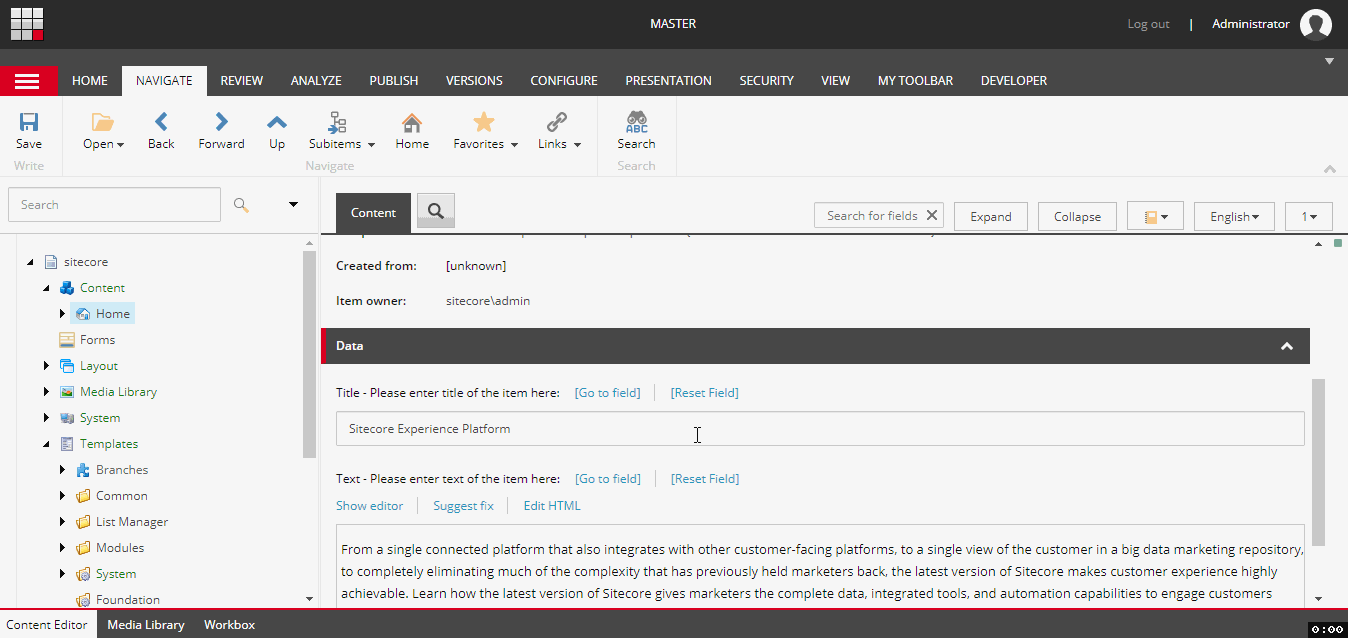Switch to the ANALYZE ribbon tab

pyautogui.click(x=316, y=81)
